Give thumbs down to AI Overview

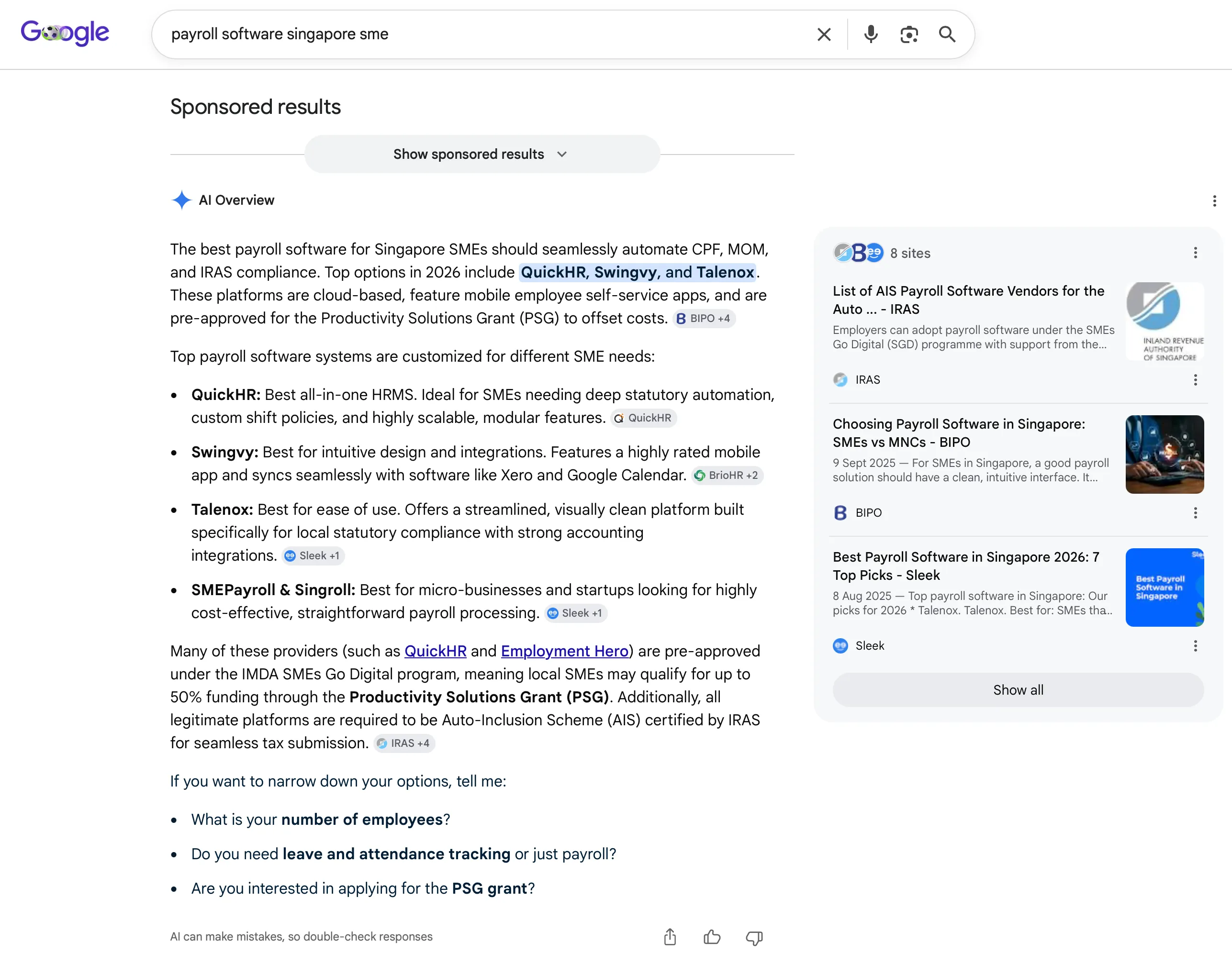754,937
